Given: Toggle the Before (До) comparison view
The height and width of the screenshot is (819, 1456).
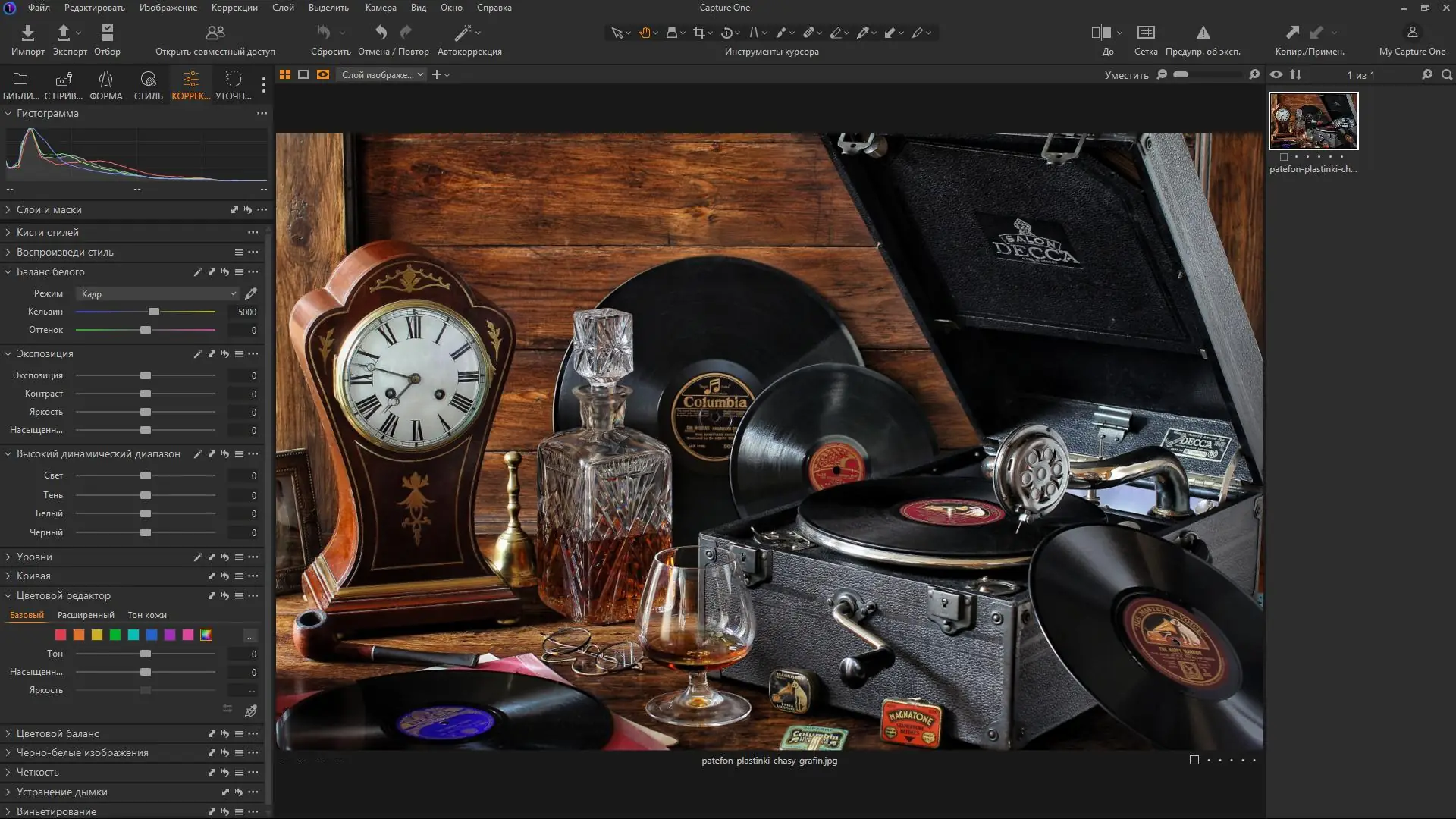Looking at the screenshot, I should (1101, 33).
